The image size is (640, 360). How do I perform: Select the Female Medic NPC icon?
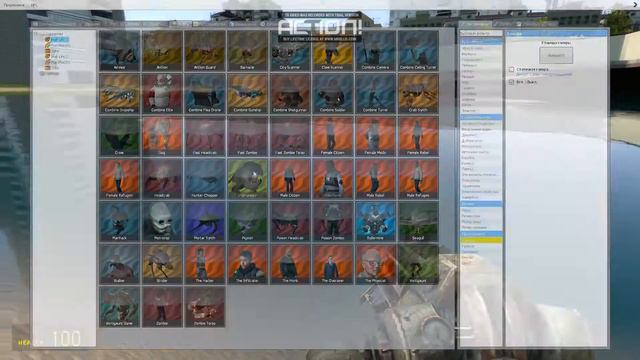376,136
